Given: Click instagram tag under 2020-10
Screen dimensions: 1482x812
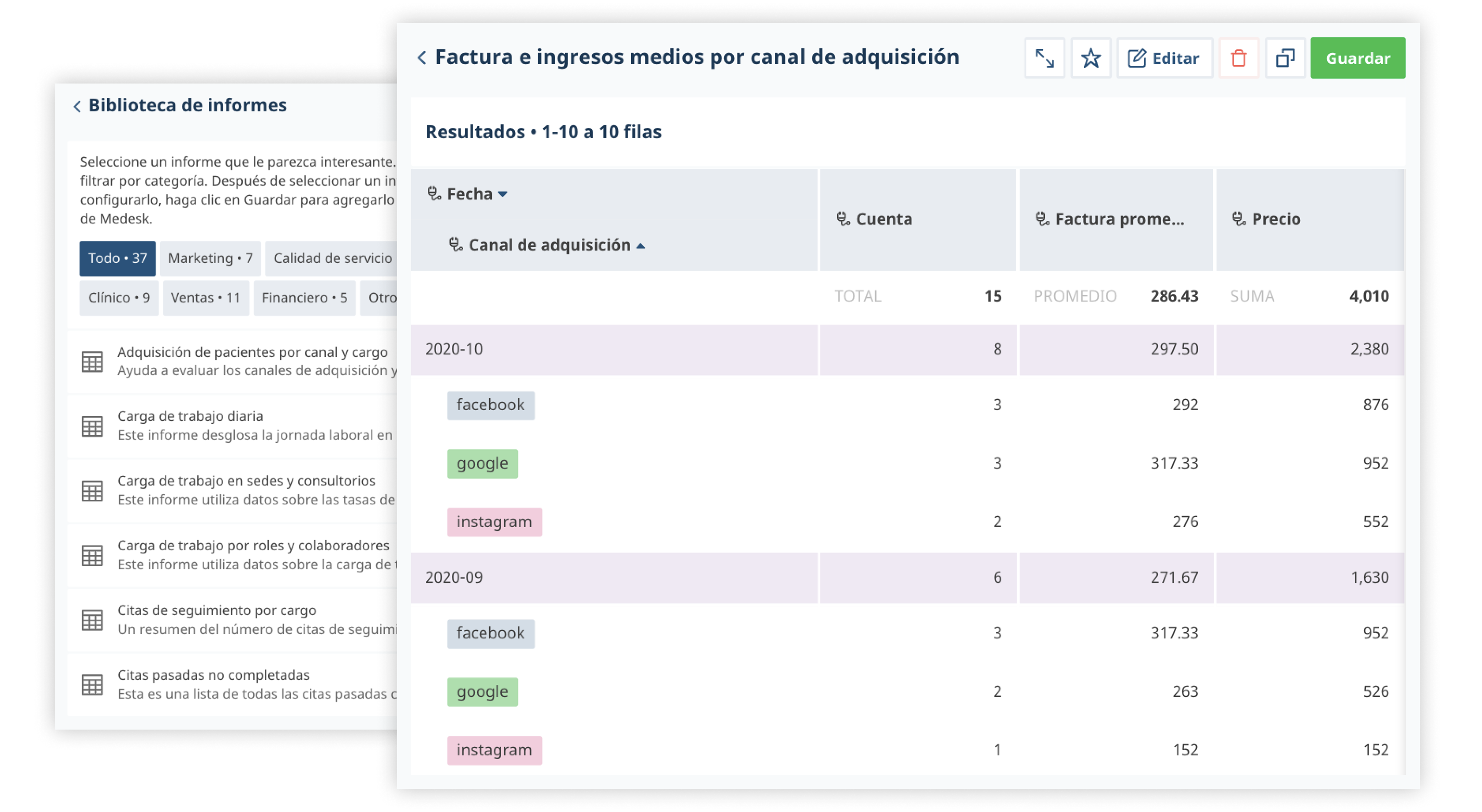Looking at the screenshot, I should click(x=494, y=522).
